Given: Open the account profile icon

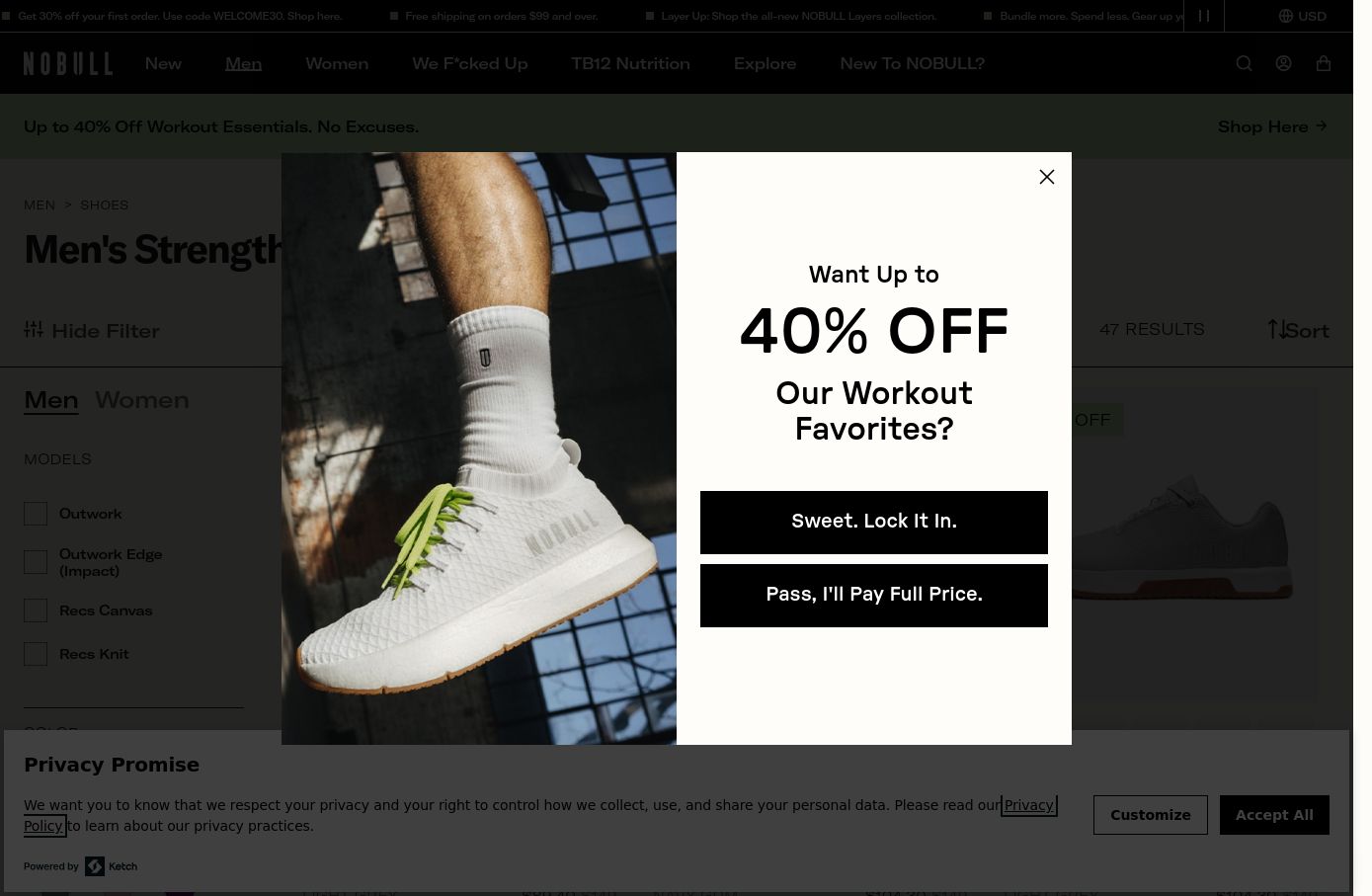Looking at the screenshot, I should pos(1283,63).
